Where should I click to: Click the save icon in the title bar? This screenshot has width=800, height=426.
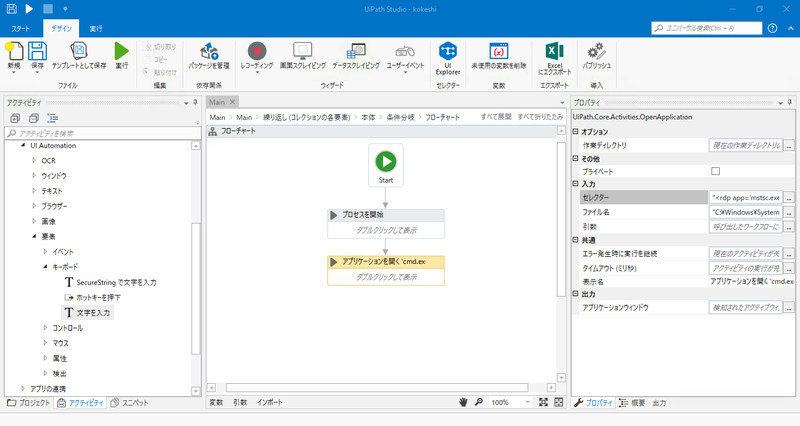tap(11, 9)
